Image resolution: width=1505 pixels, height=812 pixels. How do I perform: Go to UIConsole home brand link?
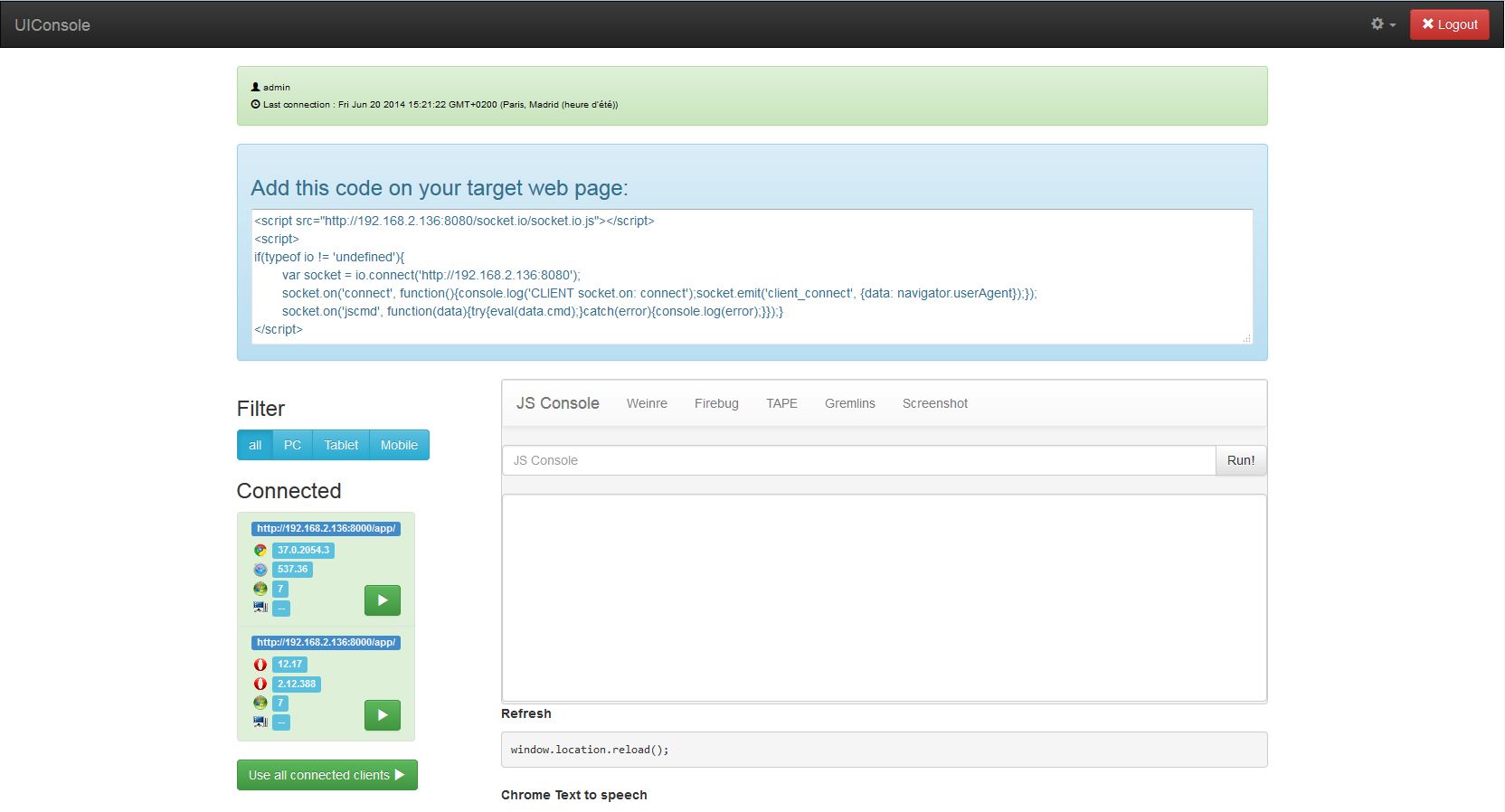(x=52, y=25)
